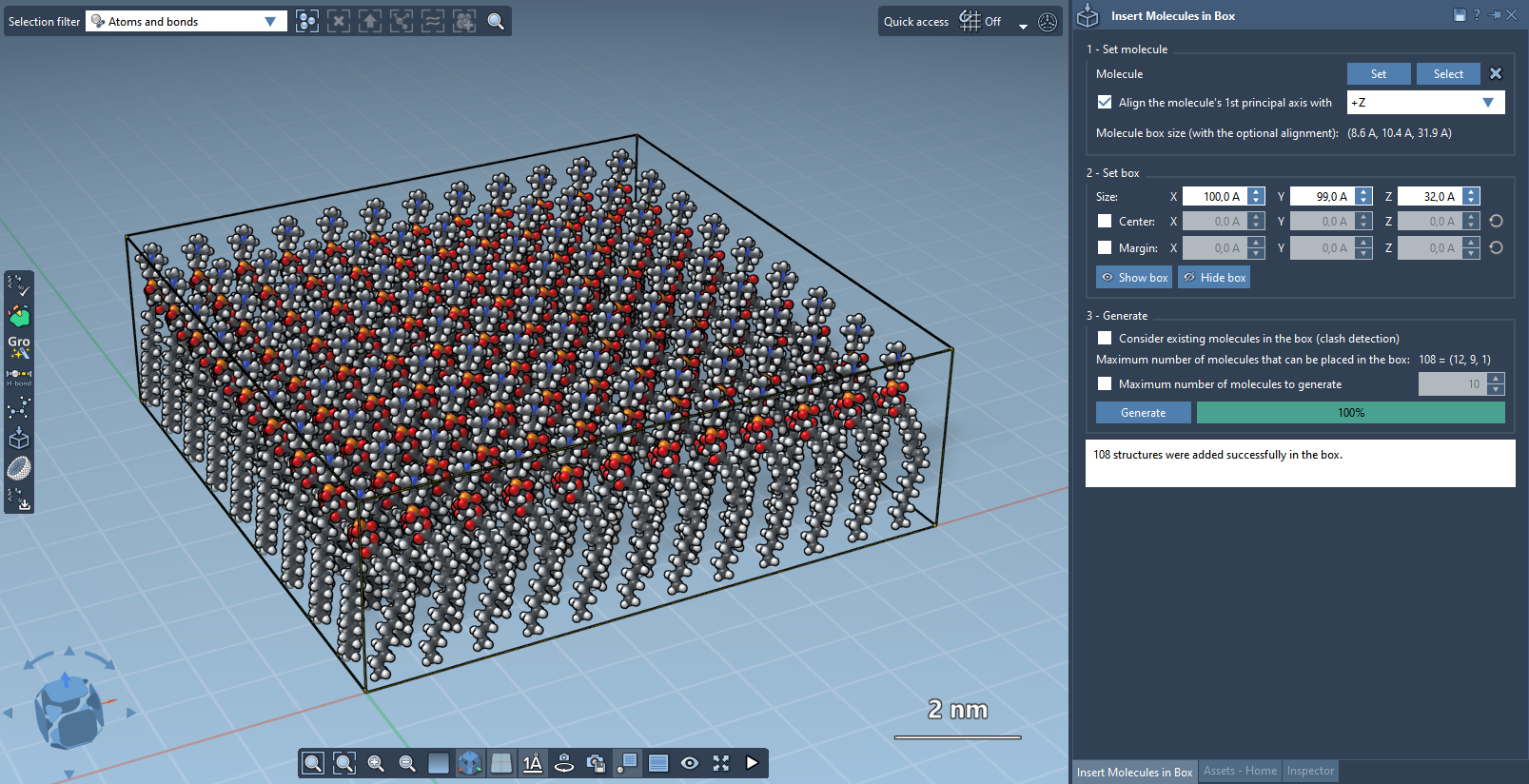Enable Consider existing molecules clash detection
This screenshot has width=1529, height=784.
[x=1105, y=338]
